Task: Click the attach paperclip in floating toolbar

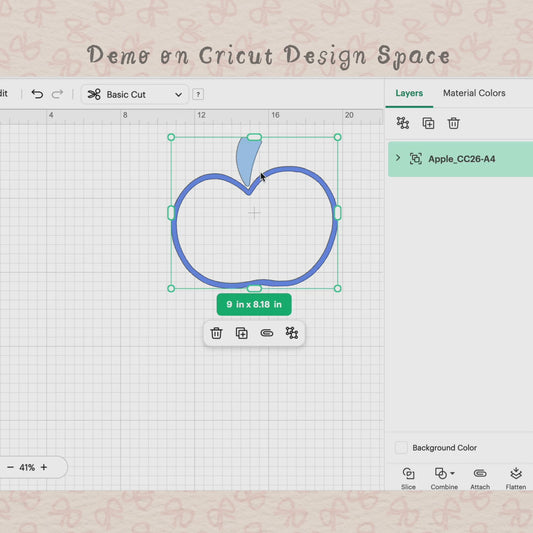Action: (267, 333)
